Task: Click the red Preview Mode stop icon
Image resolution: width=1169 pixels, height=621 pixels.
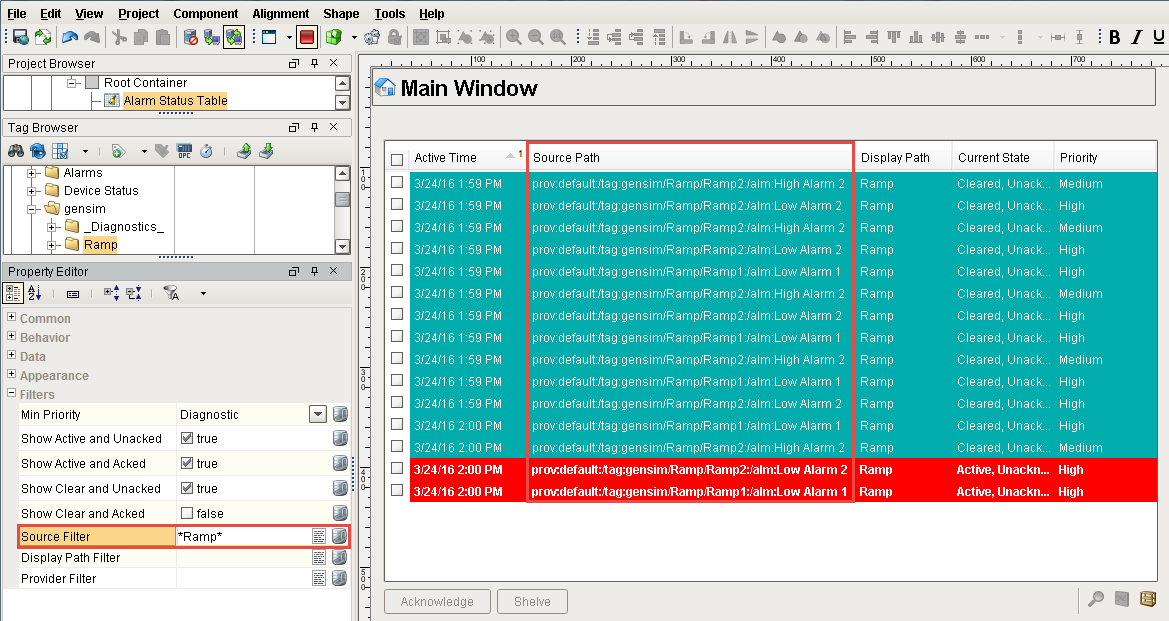Action: 307,37
